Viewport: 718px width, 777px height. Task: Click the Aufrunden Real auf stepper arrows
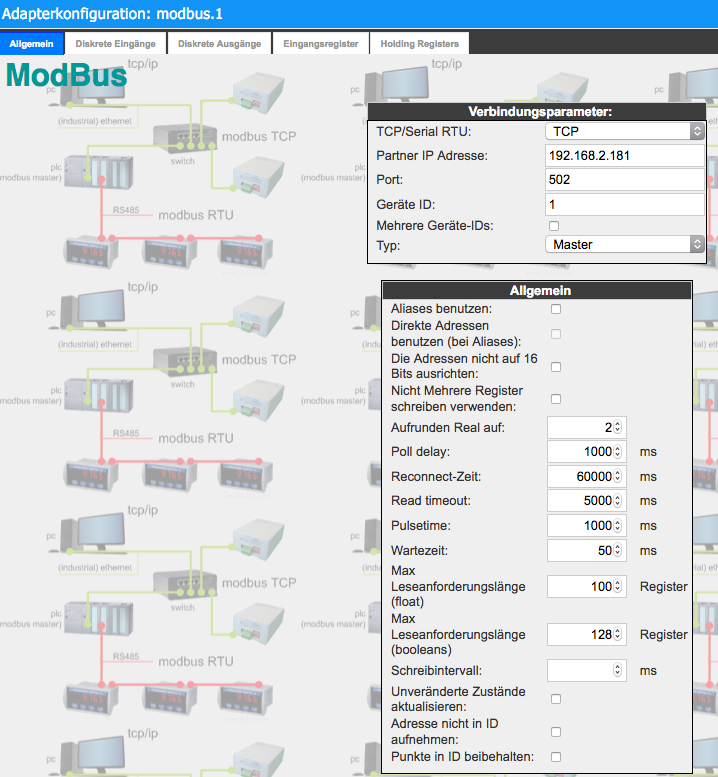click(x=617, y=427)
